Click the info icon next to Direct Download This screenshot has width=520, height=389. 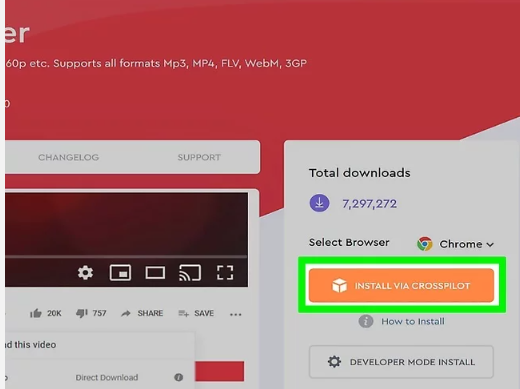click(x=179, y=377)
